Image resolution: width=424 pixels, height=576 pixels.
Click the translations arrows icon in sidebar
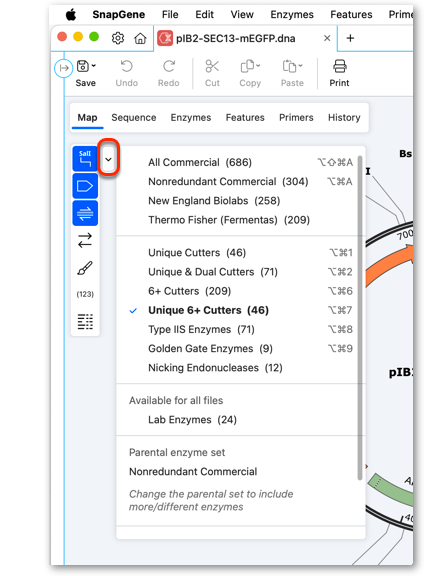pyautogui.click(x=85, y=241)
